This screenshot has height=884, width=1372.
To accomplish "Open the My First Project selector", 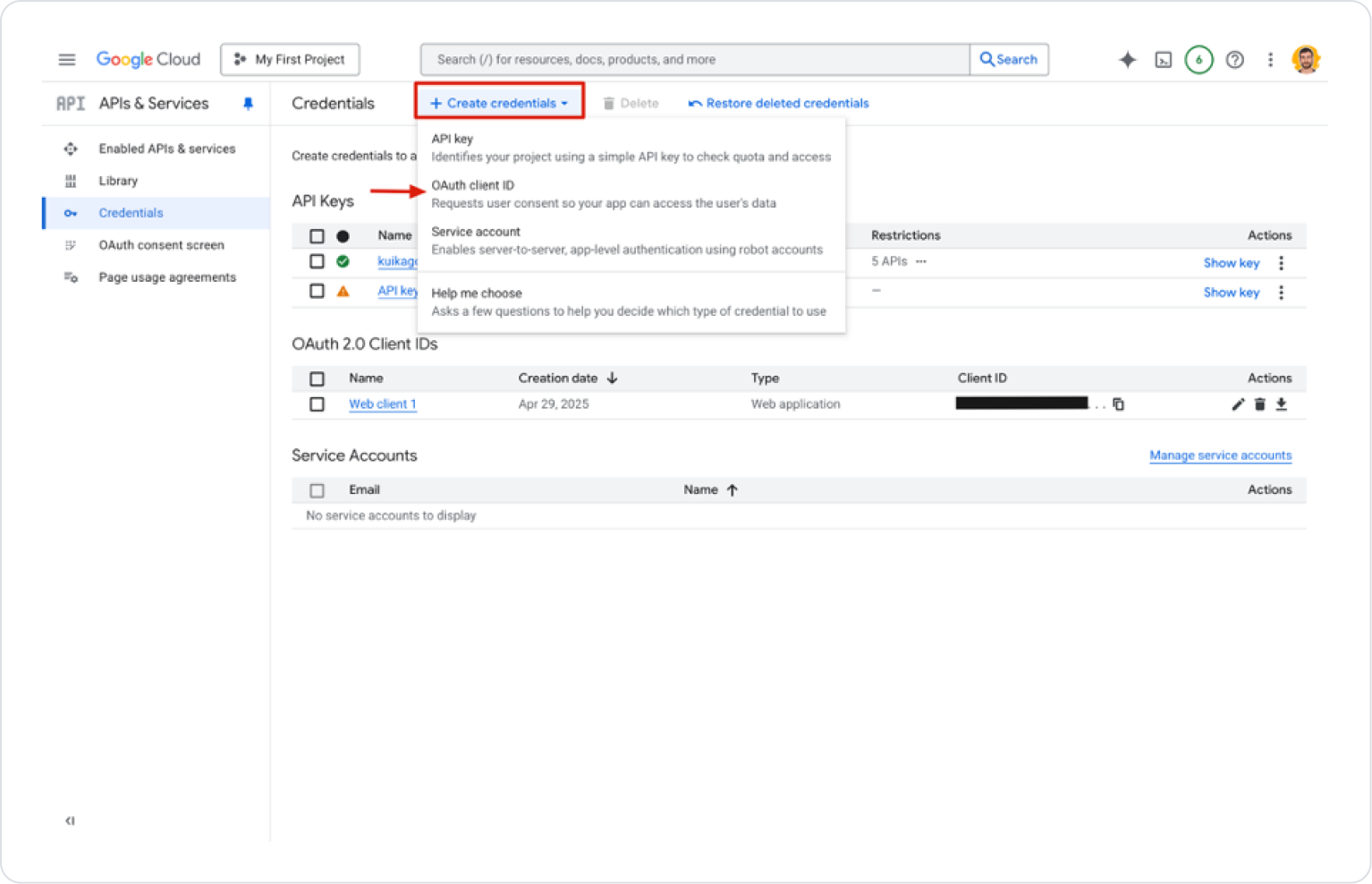I will point(290,60).
